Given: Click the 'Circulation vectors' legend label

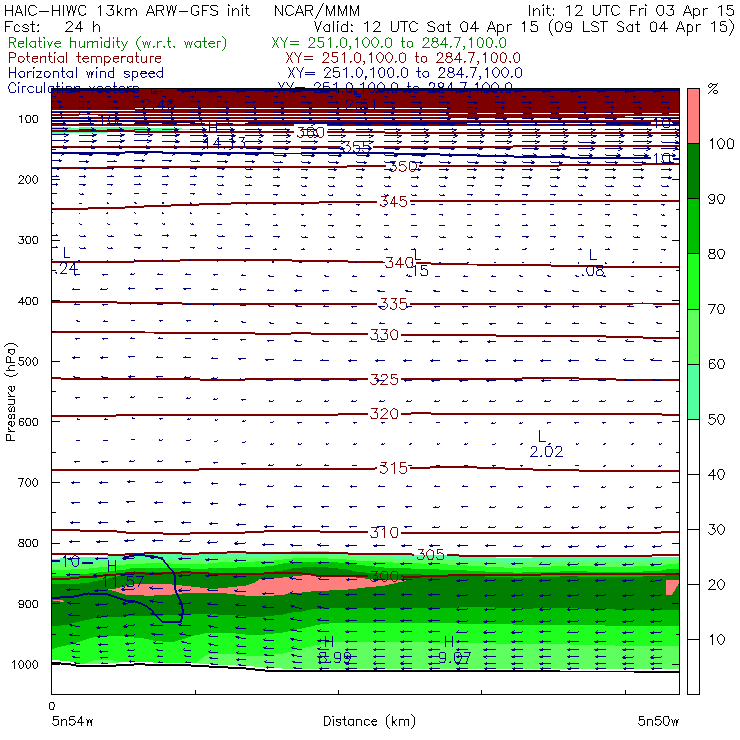Looking at the screenshot, I should (x=74, y=88).
